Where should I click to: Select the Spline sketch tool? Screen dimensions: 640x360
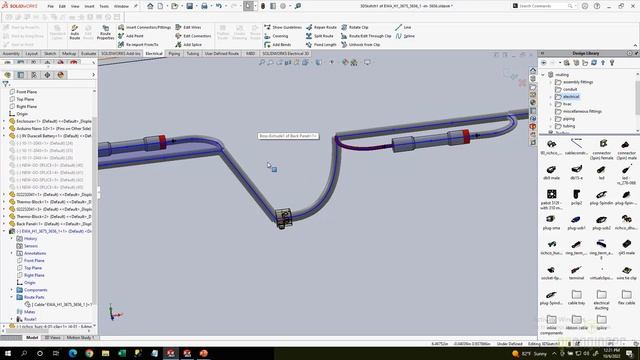pyautogui.click(x=405, y=36)
